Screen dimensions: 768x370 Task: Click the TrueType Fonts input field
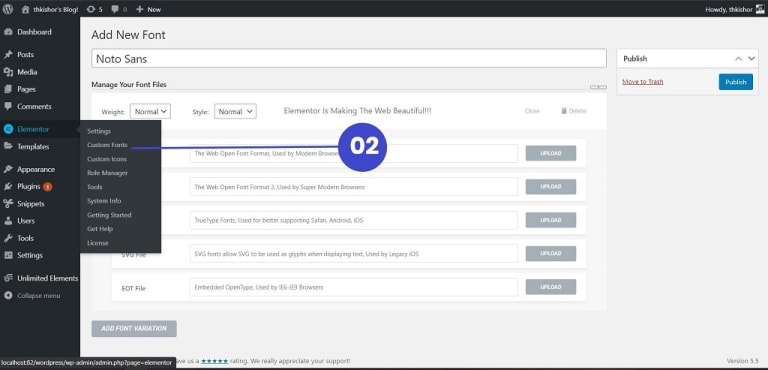coord(354,220)
